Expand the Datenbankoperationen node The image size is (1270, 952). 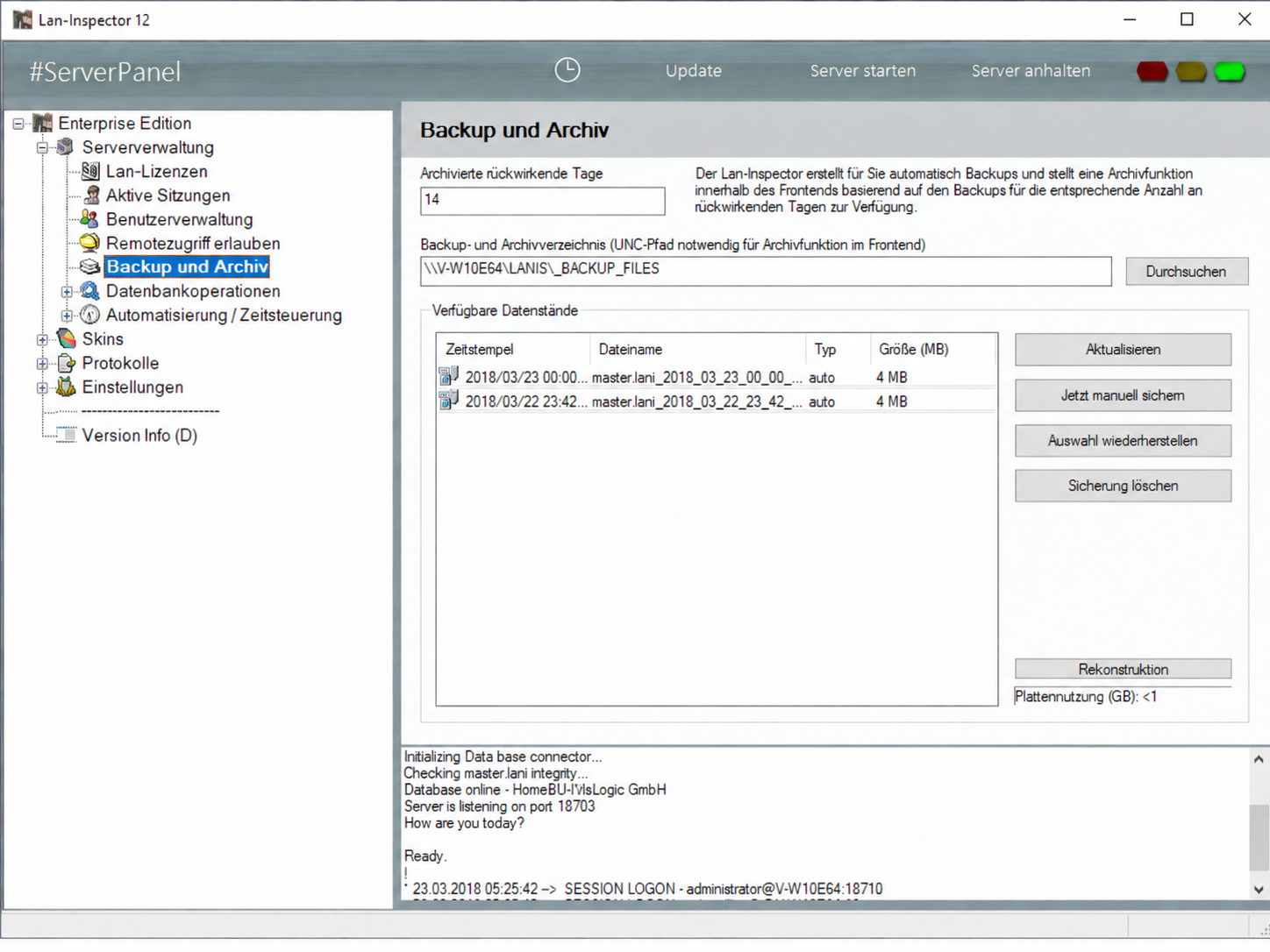67,291
